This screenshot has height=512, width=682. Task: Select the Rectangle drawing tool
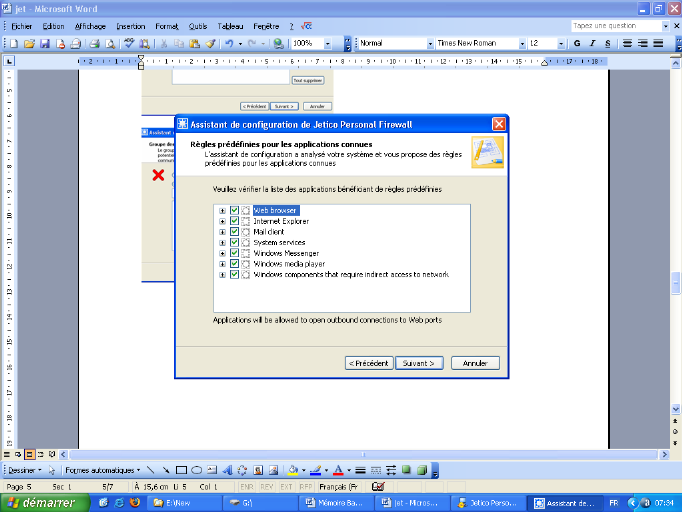181,470
